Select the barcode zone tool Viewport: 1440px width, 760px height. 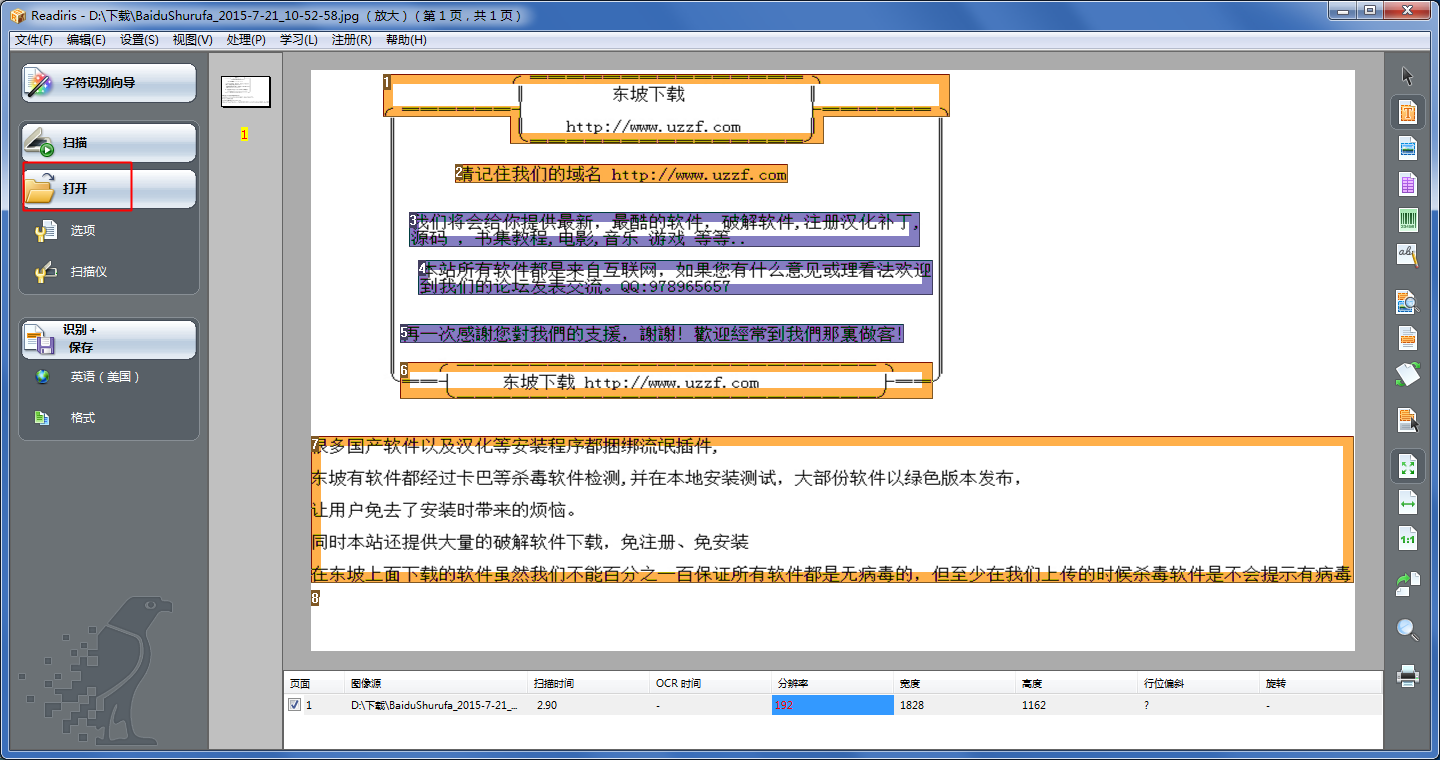(x=1408, y=220)
